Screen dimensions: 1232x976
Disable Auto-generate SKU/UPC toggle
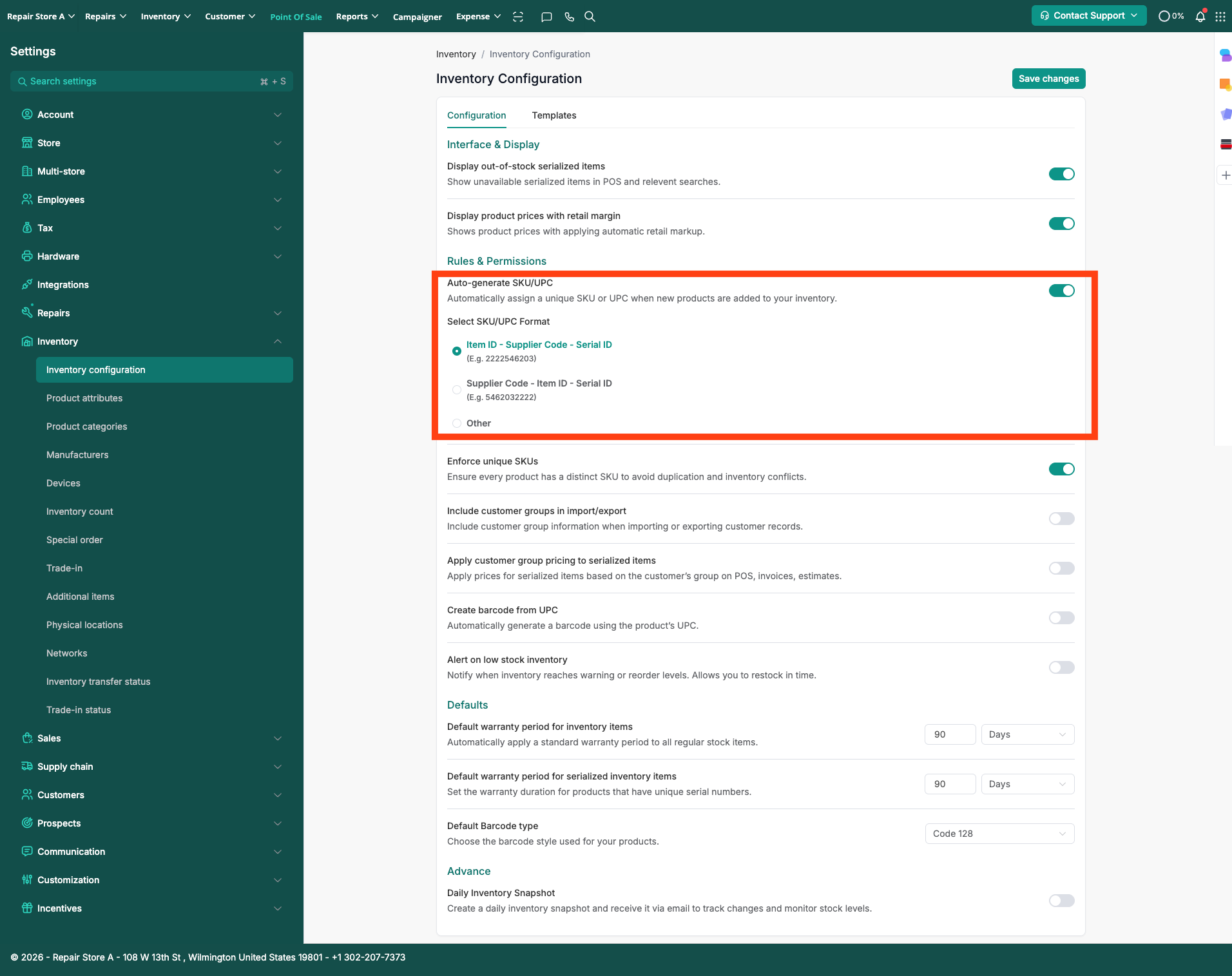1061,291
